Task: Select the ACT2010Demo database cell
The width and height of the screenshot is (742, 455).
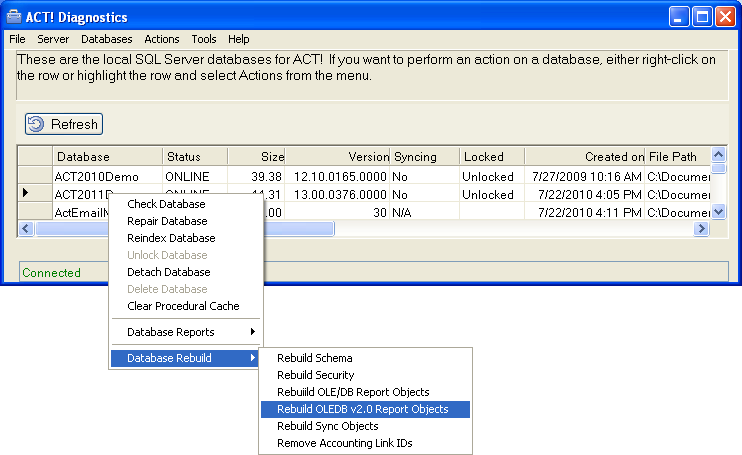Action: (x=107, y=176)
